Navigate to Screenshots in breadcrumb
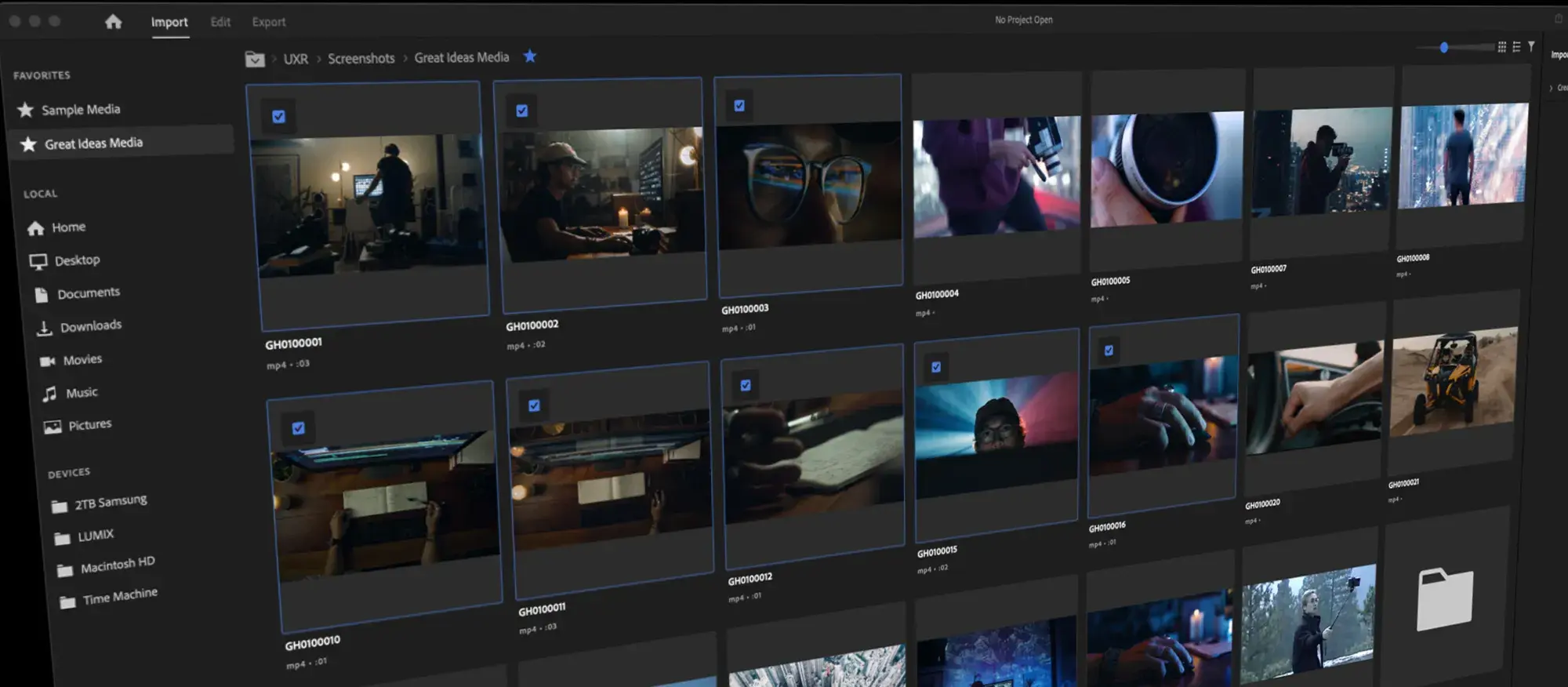 [361, 59]
